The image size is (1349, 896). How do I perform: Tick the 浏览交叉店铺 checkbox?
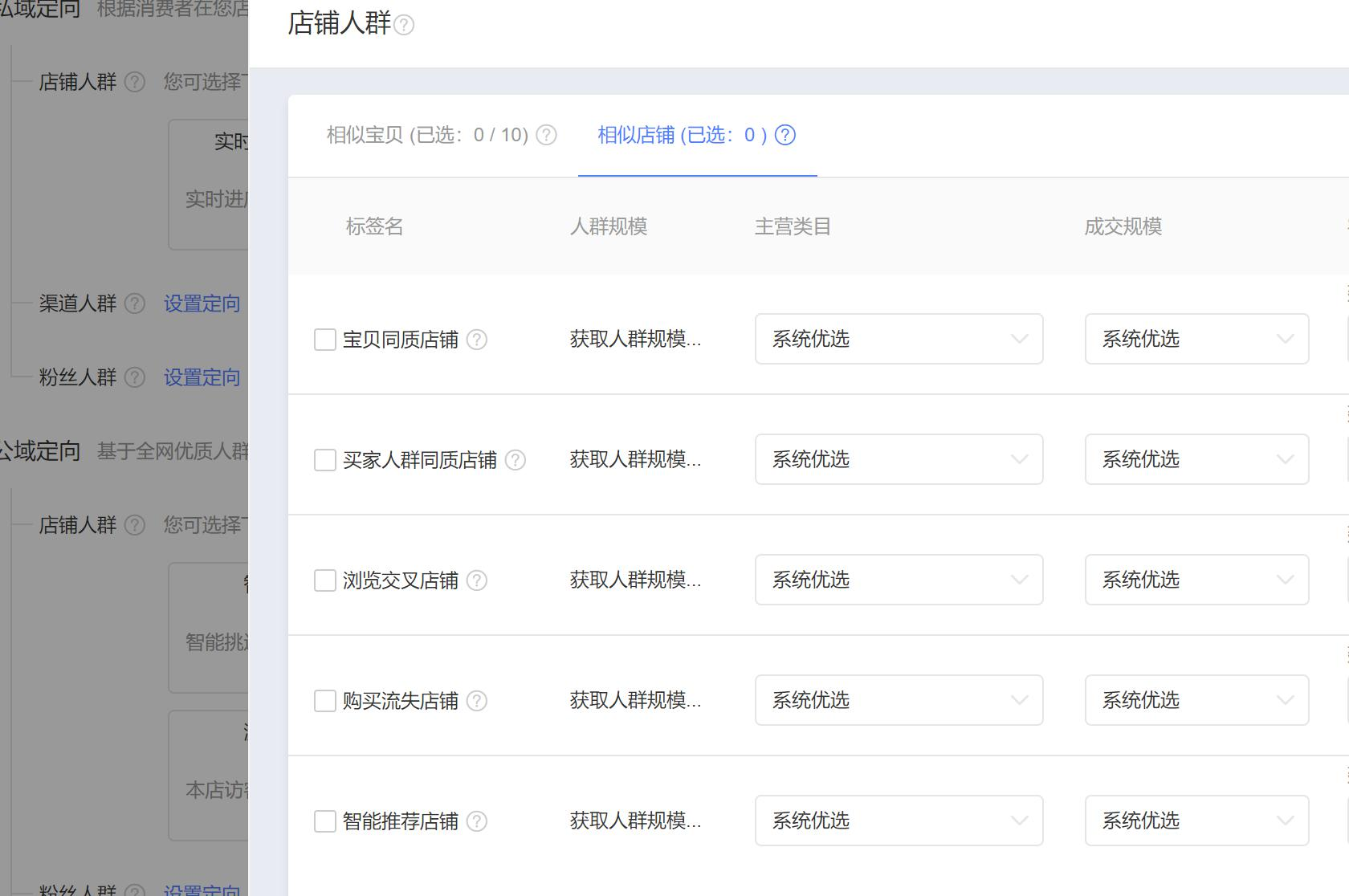[325, 580]
